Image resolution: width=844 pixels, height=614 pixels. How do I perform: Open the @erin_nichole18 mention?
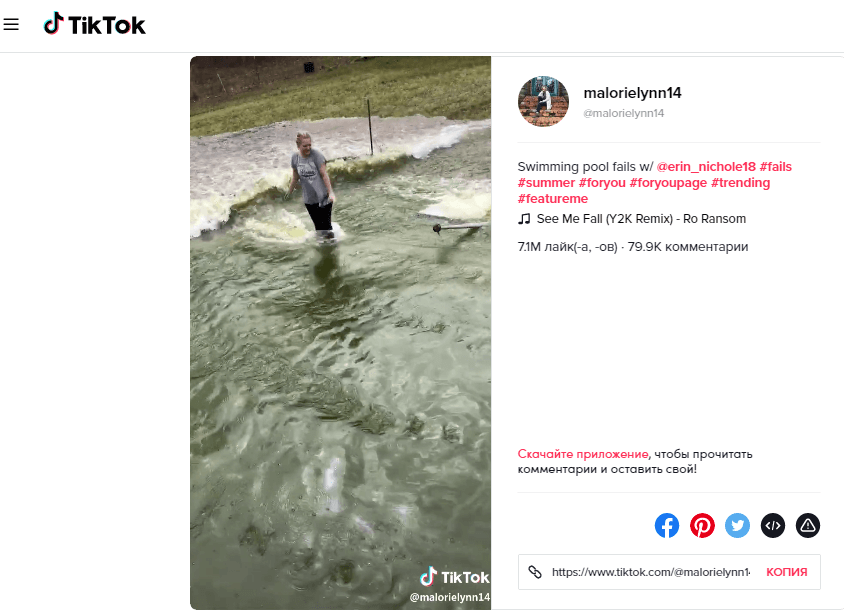[706, 167]
